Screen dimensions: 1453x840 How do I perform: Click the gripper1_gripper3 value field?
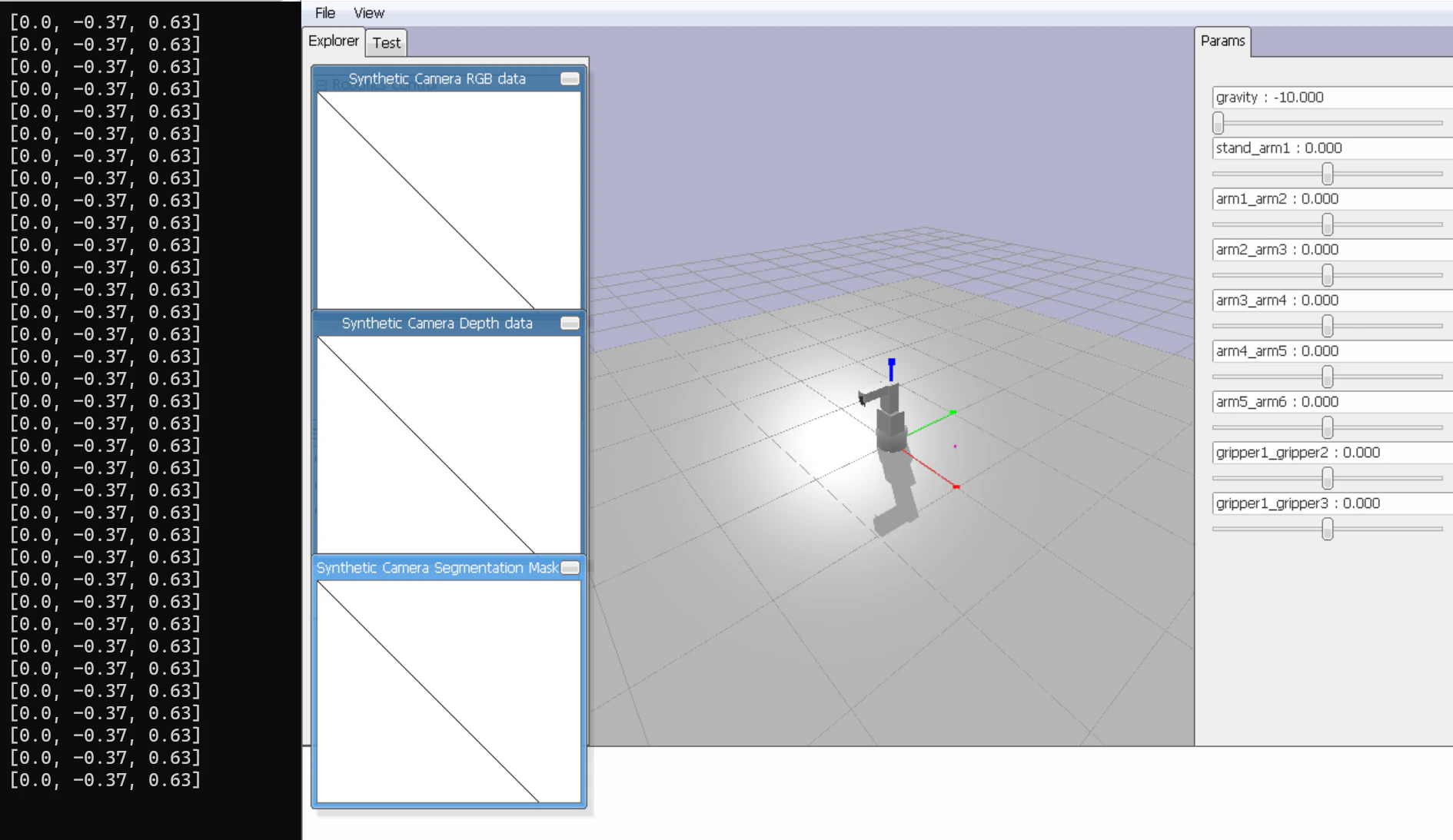1332,503
